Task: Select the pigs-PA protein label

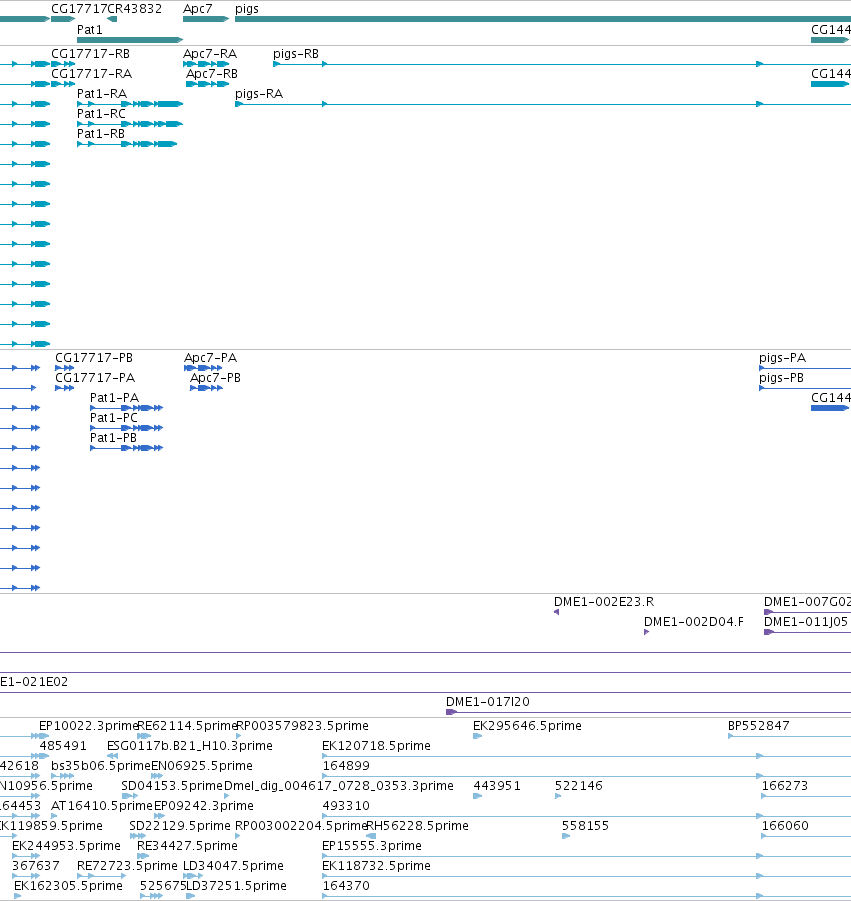Action: point(782,357)
